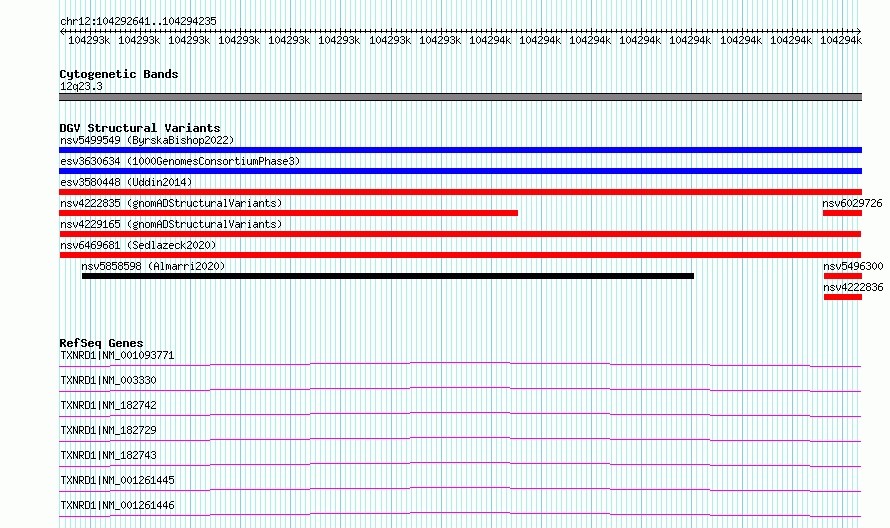
Task: Click the leftmost 104293k ruler tick label
Action: pos(89,40)
